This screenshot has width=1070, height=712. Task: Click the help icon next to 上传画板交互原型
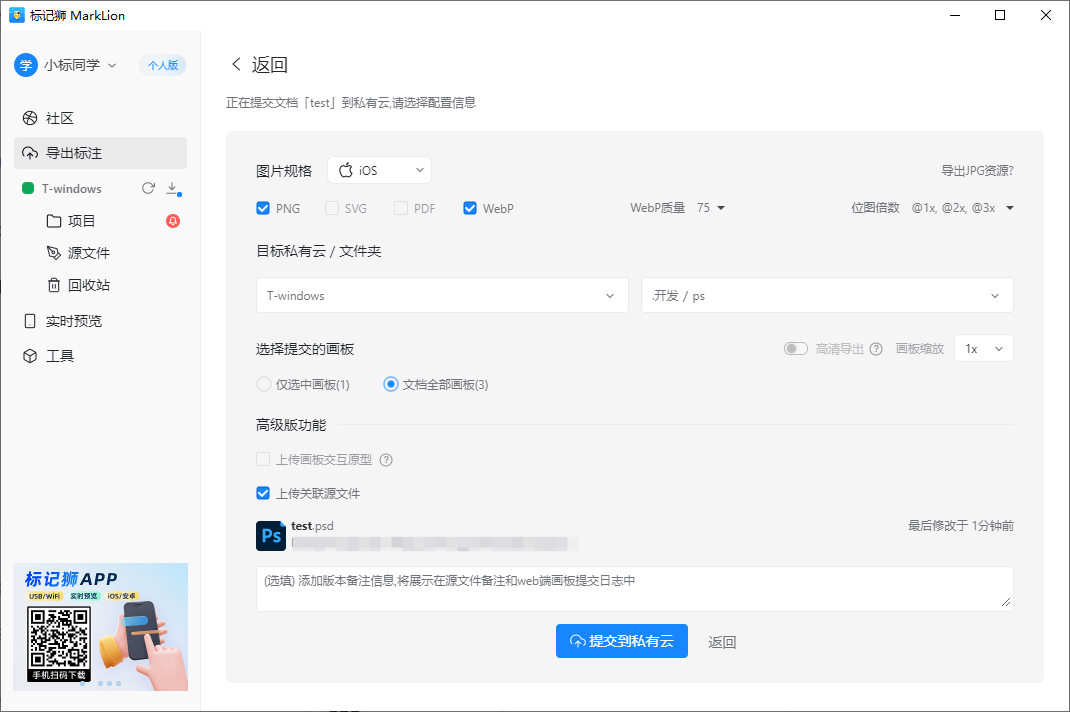point(386,459)
